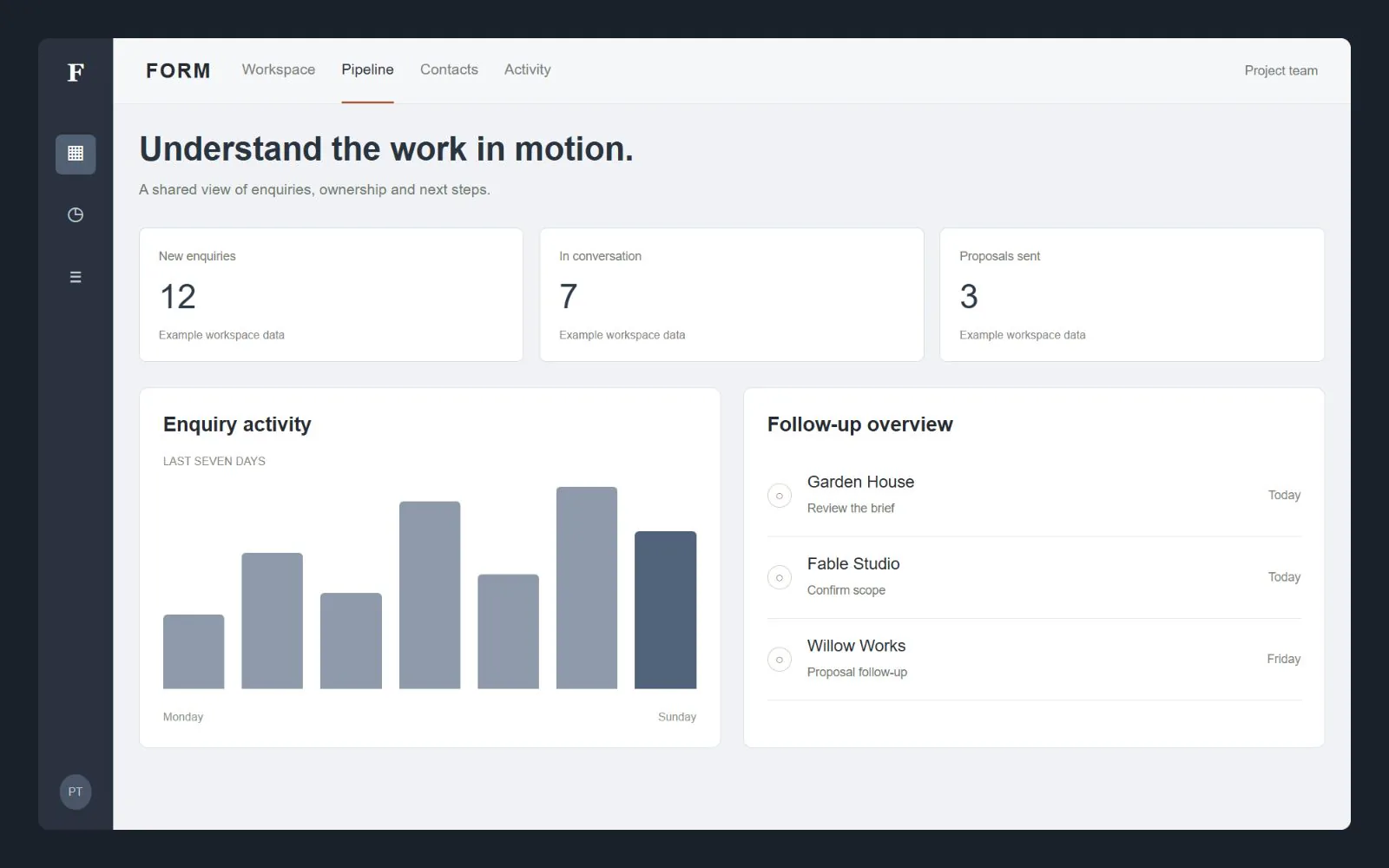1389x868 pixels.
Task: Click the LAST SEVEN DAYS label
Action: click(214, 461)
